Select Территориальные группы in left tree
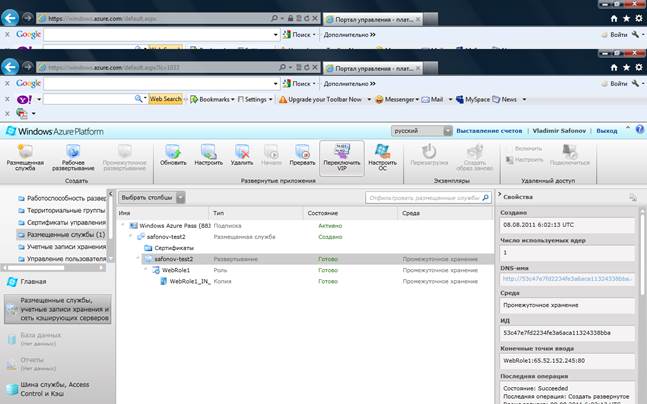 tap(61, 210)
